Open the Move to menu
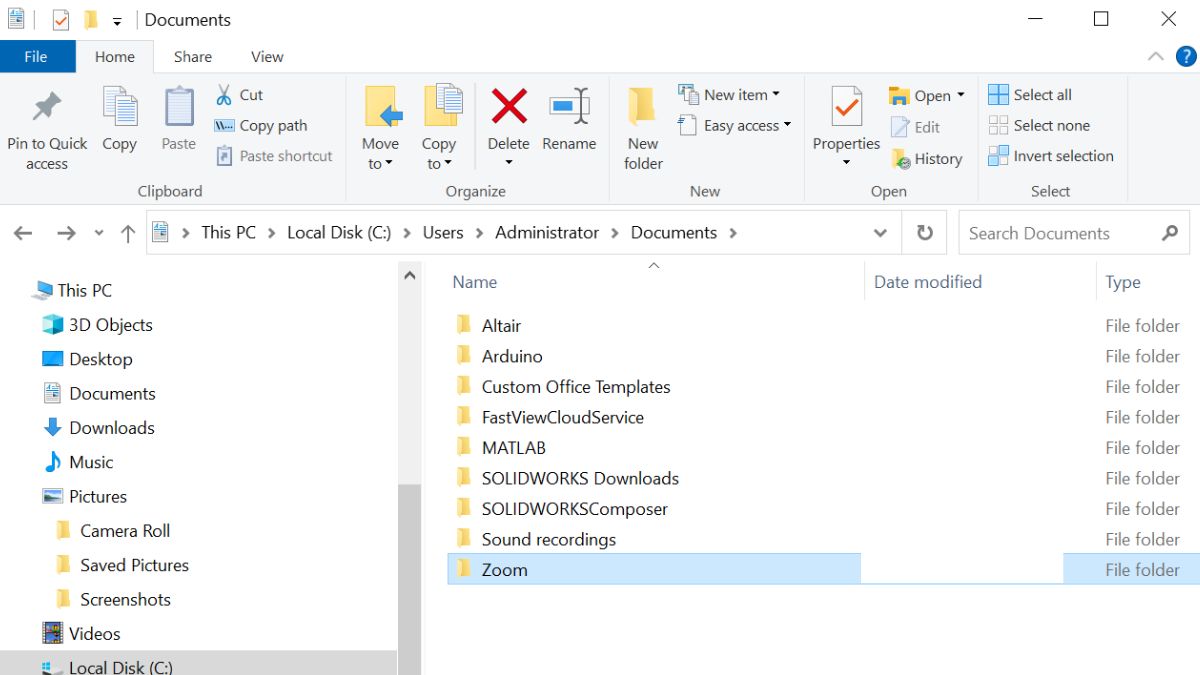Screen dimensions: 1200x675 pyautogui.click(x=381, y=129)
